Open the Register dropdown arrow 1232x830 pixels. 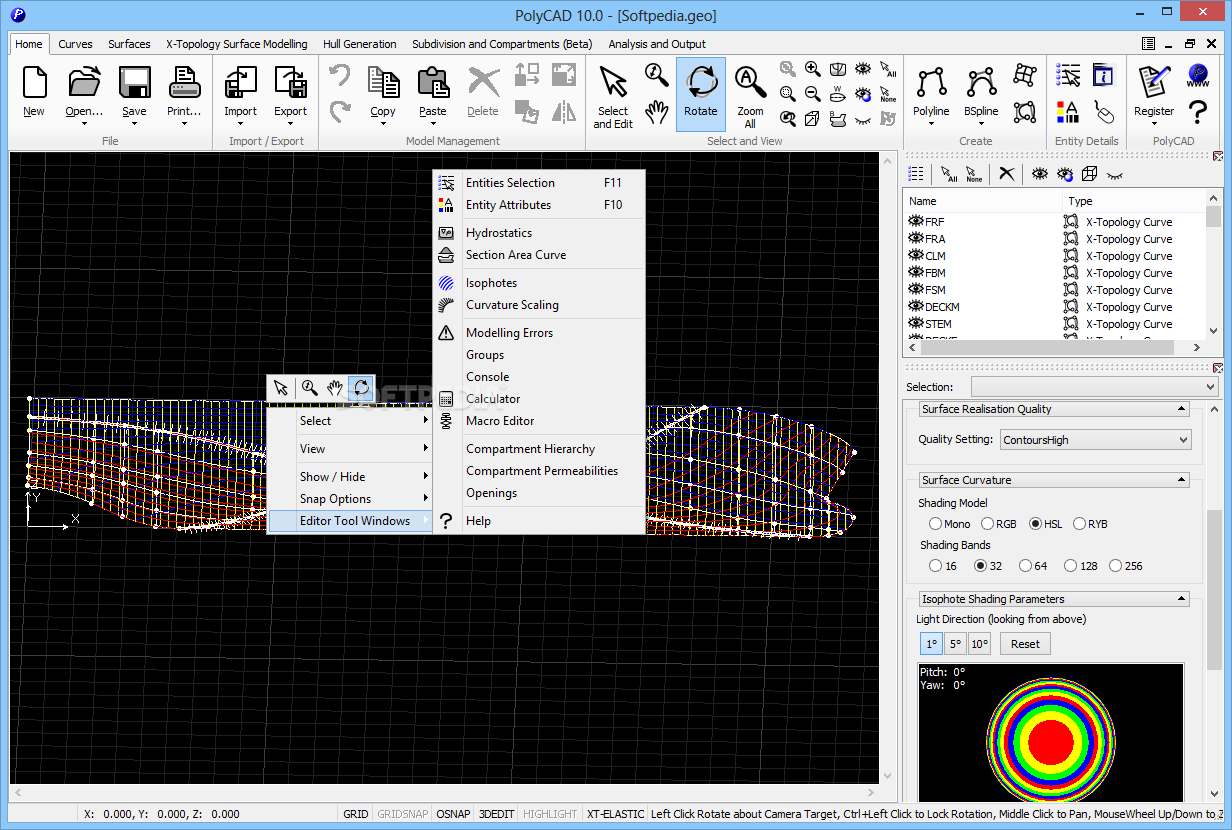pos(1154,124)
